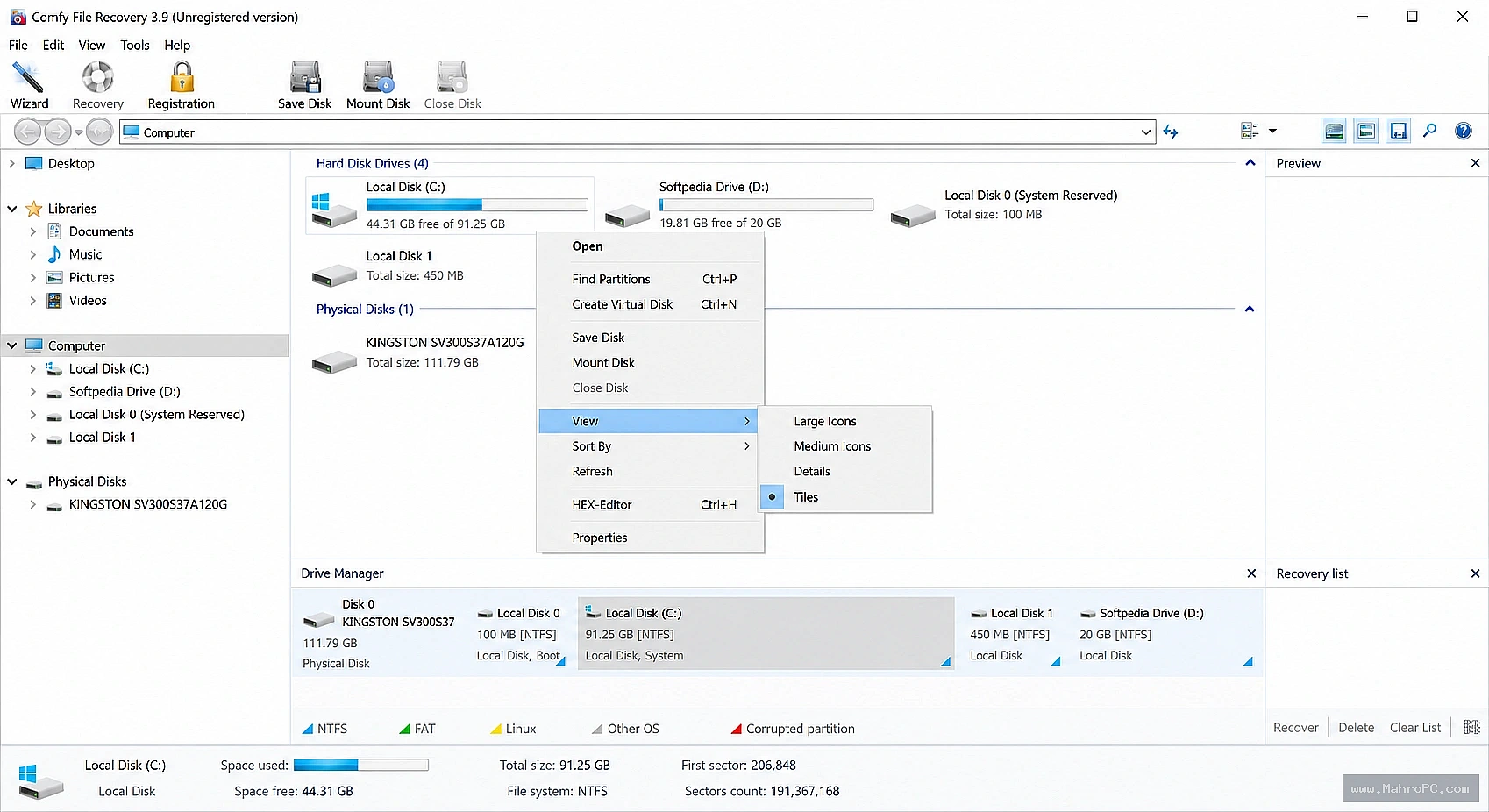This screenshot has height=812, width=1489.
Task: Collapse Hard Disk Drives group
Action: tap(1250, 163)
